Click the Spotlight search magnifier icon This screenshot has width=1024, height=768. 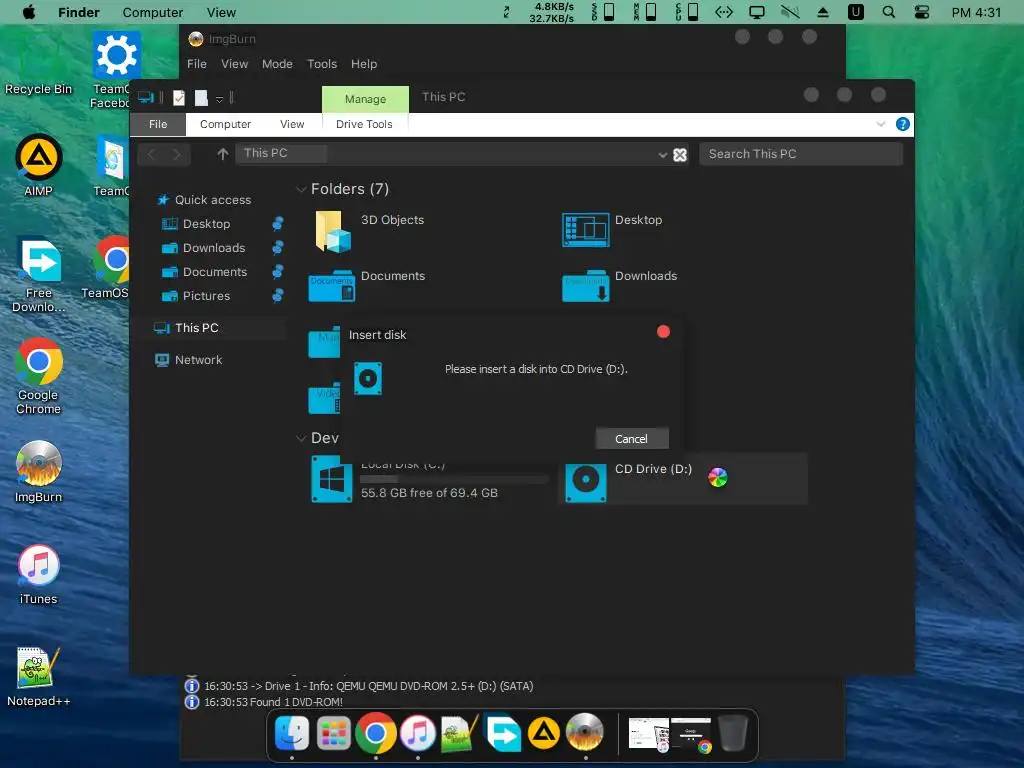click(x=889, y=12)
